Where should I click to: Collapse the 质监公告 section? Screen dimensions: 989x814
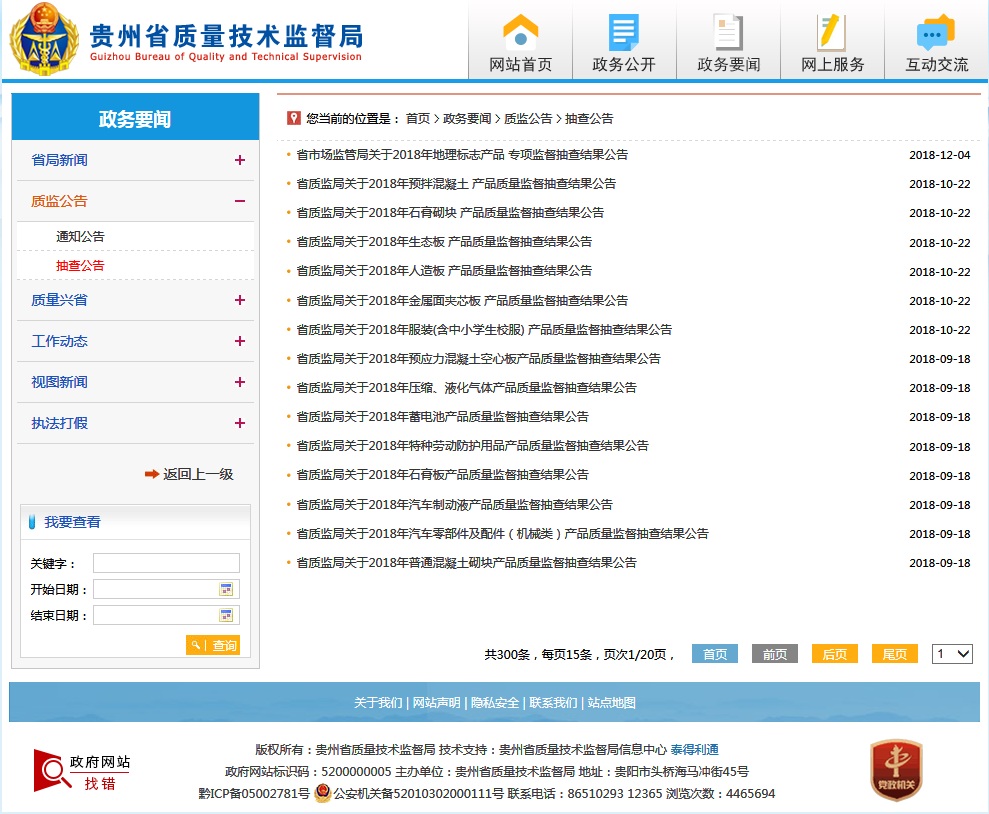point(239,201)
